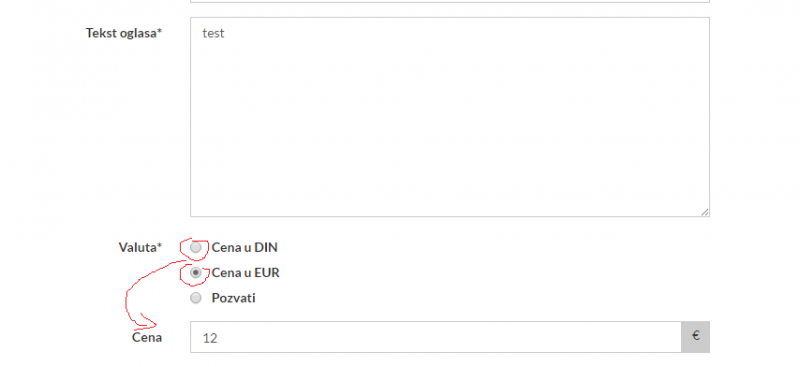This screenshot has height=367, width=800.
Task: Click the "Cena" field label
Action: [147, 337]
